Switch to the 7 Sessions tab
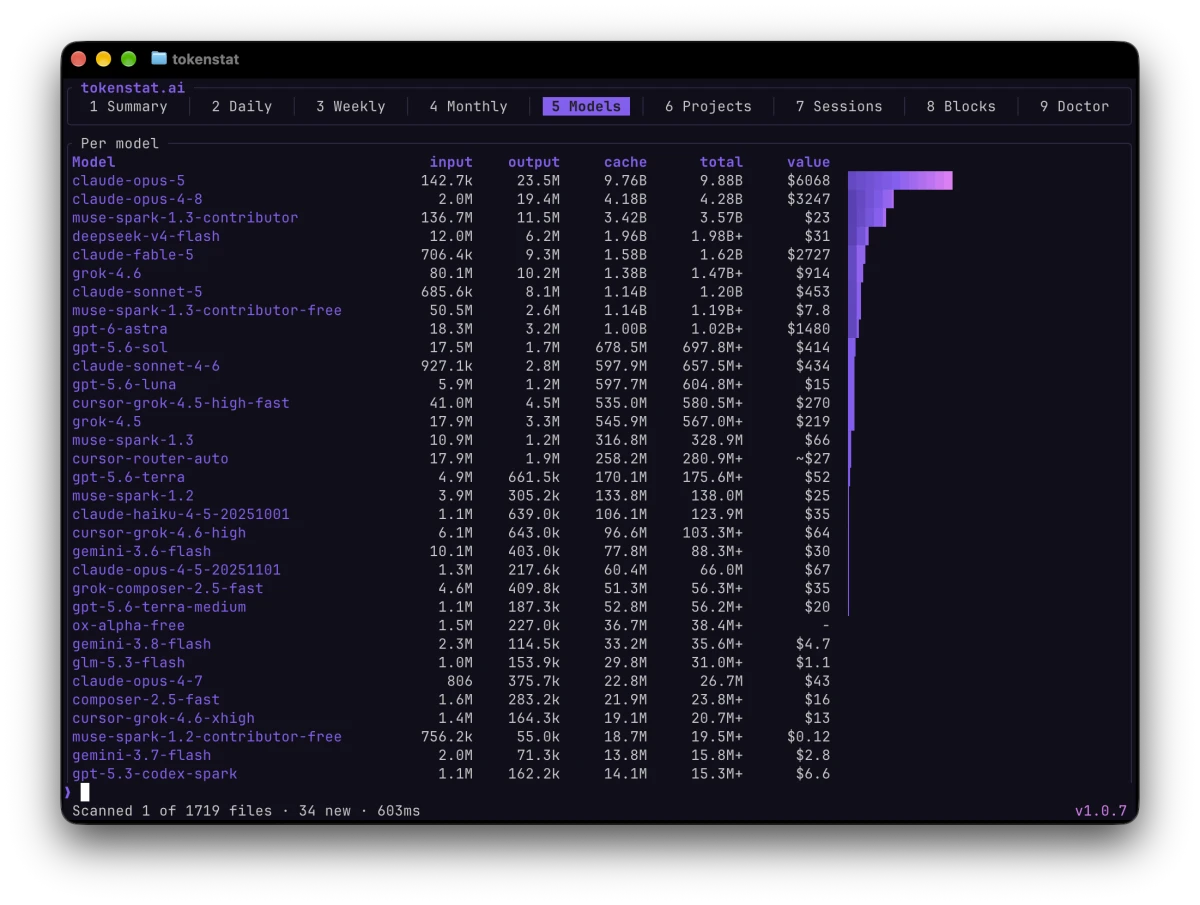Viewport: 1200px width, 905px height. point(839,106)
